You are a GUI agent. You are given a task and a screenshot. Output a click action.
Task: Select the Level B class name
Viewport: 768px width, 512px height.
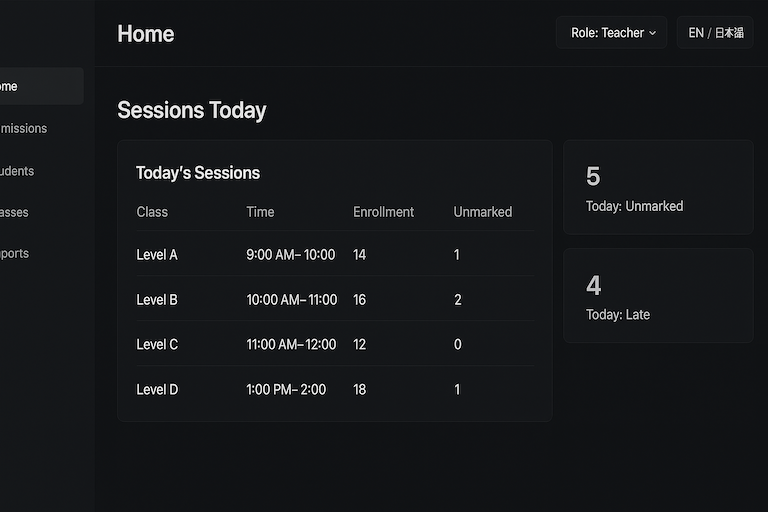click(x=157, y=300)
